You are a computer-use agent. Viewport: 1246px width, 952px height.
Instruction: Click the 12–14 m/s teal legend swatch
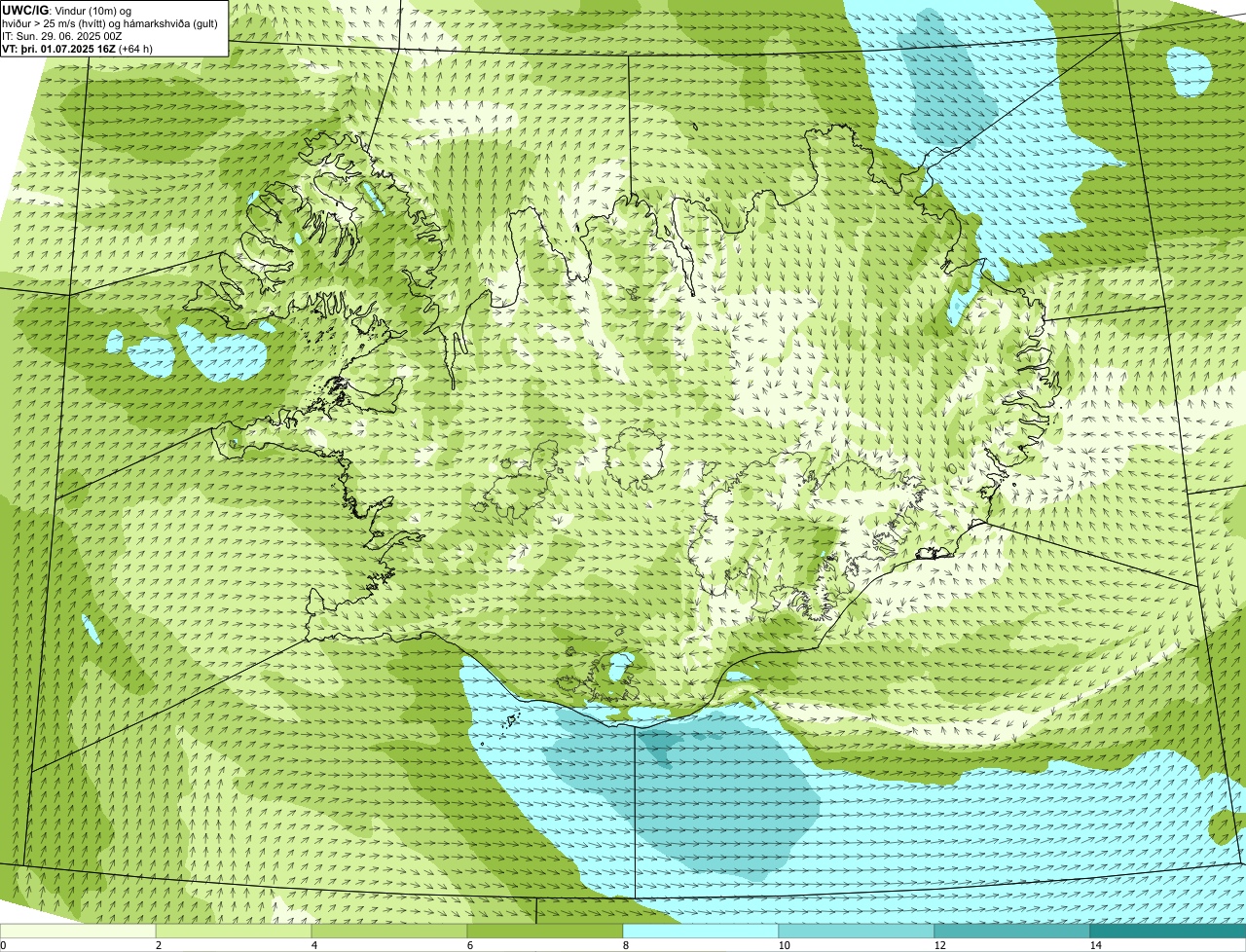[1012, 931]
